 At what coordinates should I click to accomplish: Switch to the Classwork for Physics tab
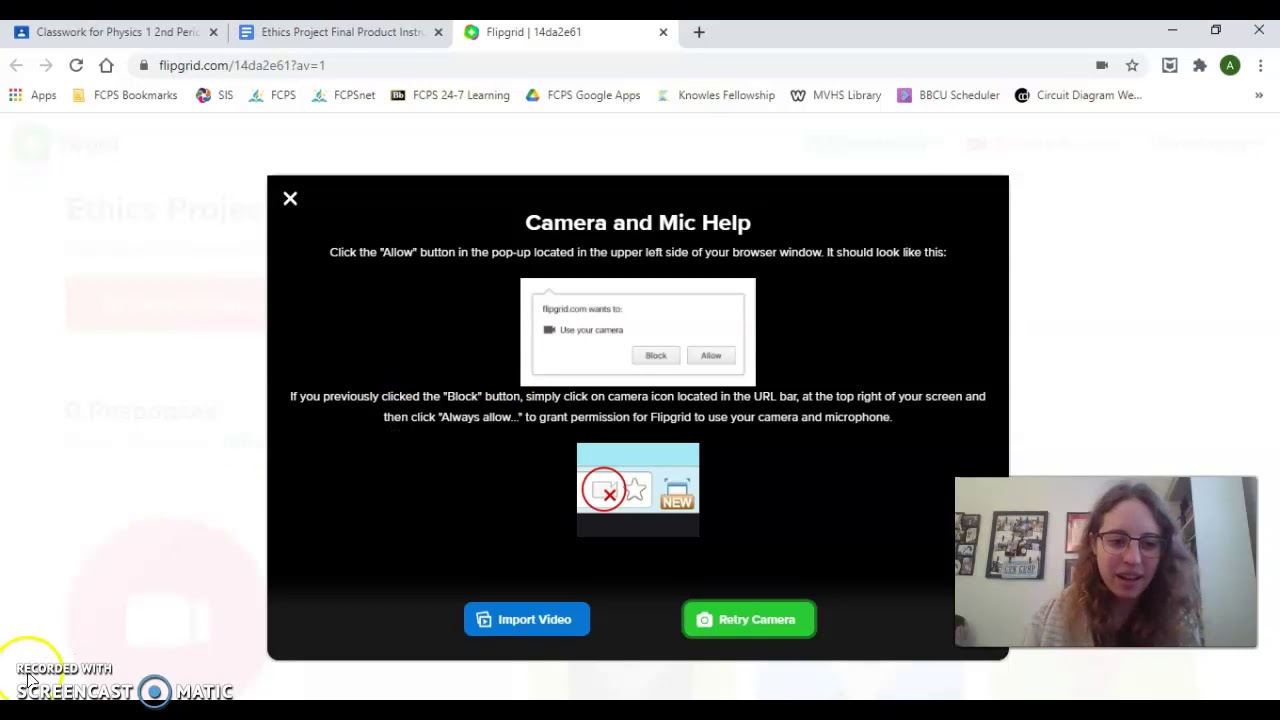point(118,32)
